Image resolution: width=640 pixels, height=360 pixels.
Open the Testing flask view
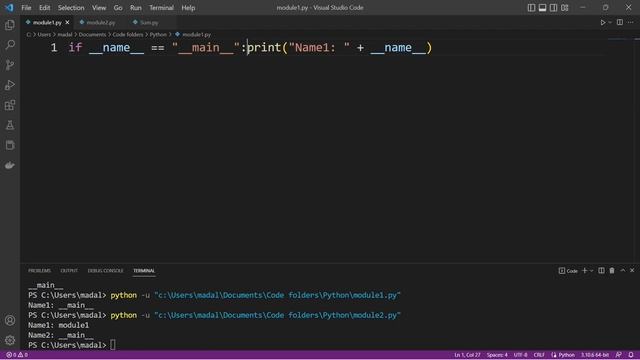click(10, 125)
